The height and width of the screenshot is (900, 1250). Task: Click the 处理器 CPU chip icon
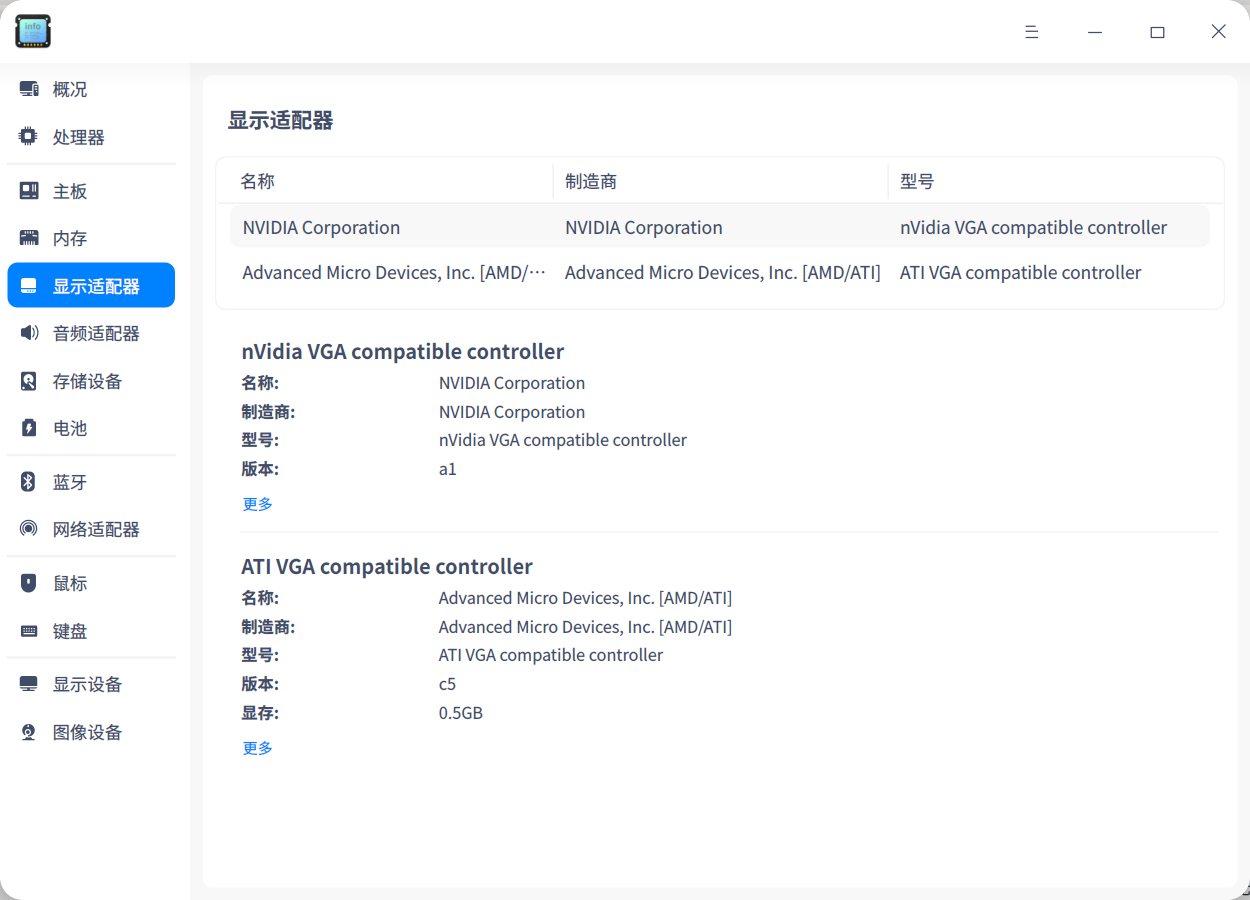click(x=29, y=137)
